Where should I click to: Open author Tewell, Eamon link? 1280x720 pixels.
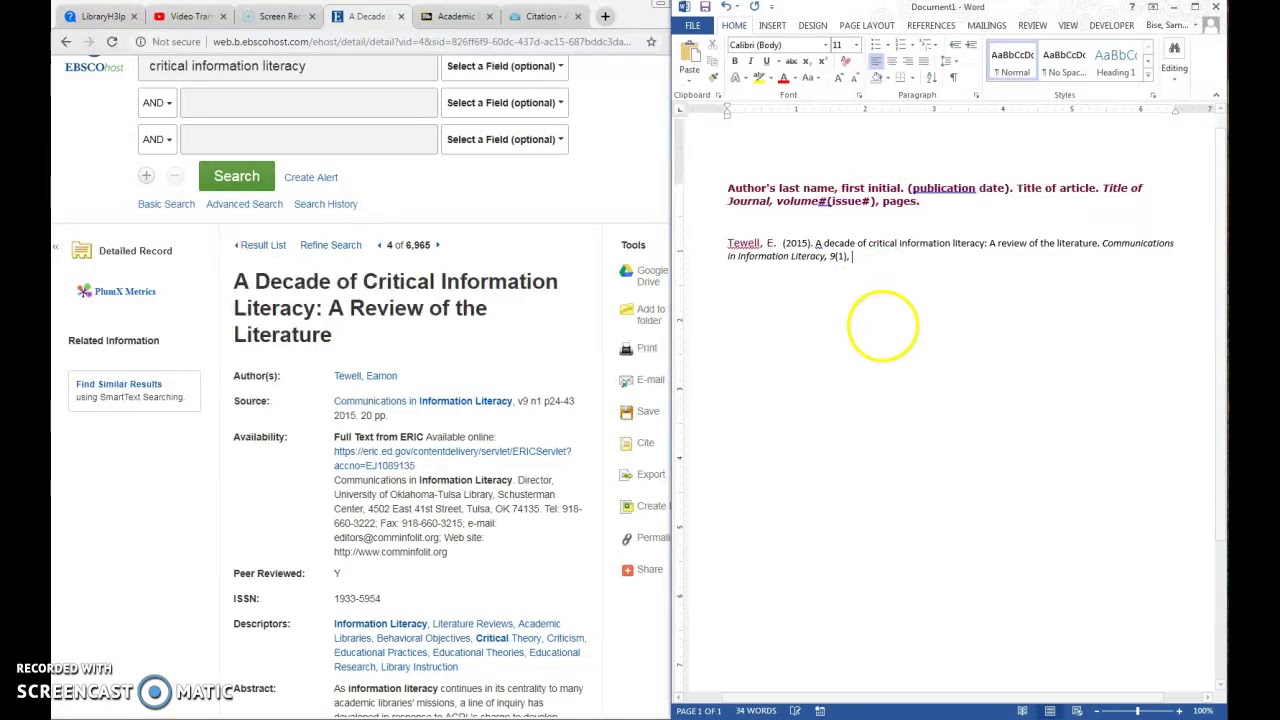(x=365, y=376)
